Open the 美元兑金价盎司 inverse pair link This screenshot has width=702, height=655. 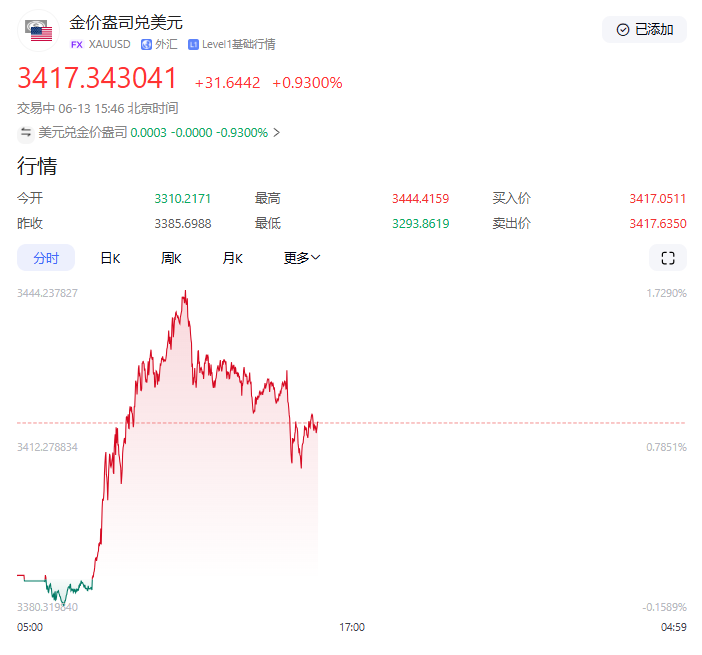83,132
